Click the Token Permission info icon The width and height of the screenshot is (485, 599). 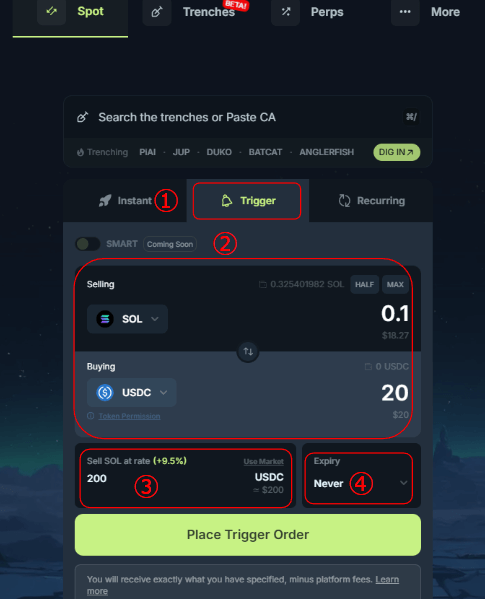point(91,416)
